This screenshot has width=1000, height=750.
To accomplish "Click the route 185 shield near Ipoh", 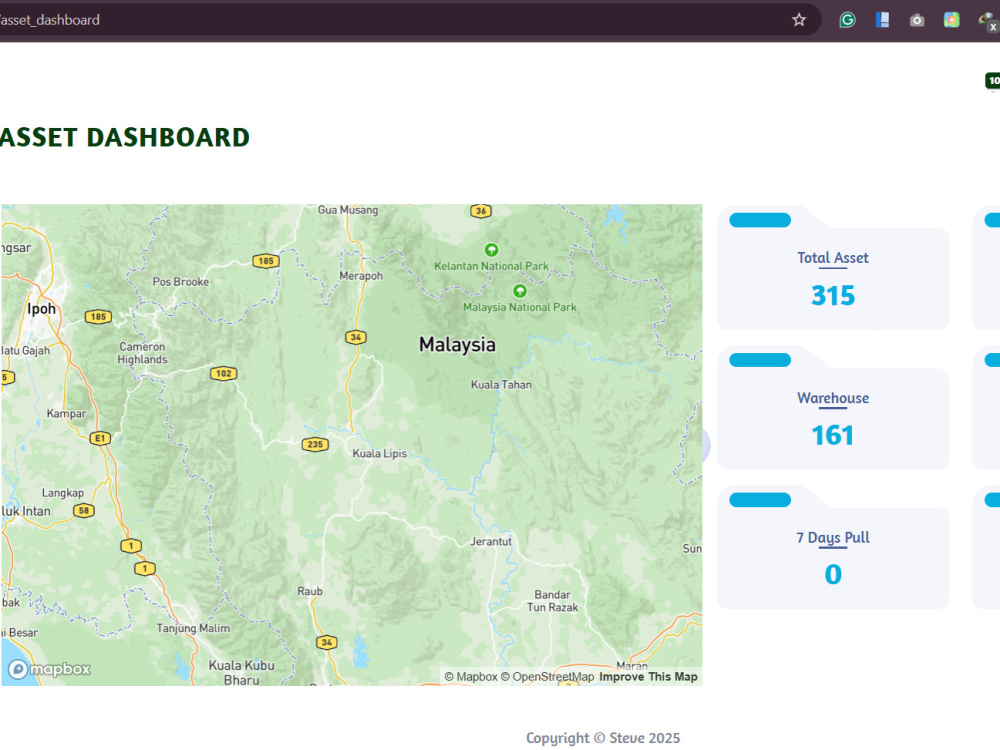I will 98,316.
